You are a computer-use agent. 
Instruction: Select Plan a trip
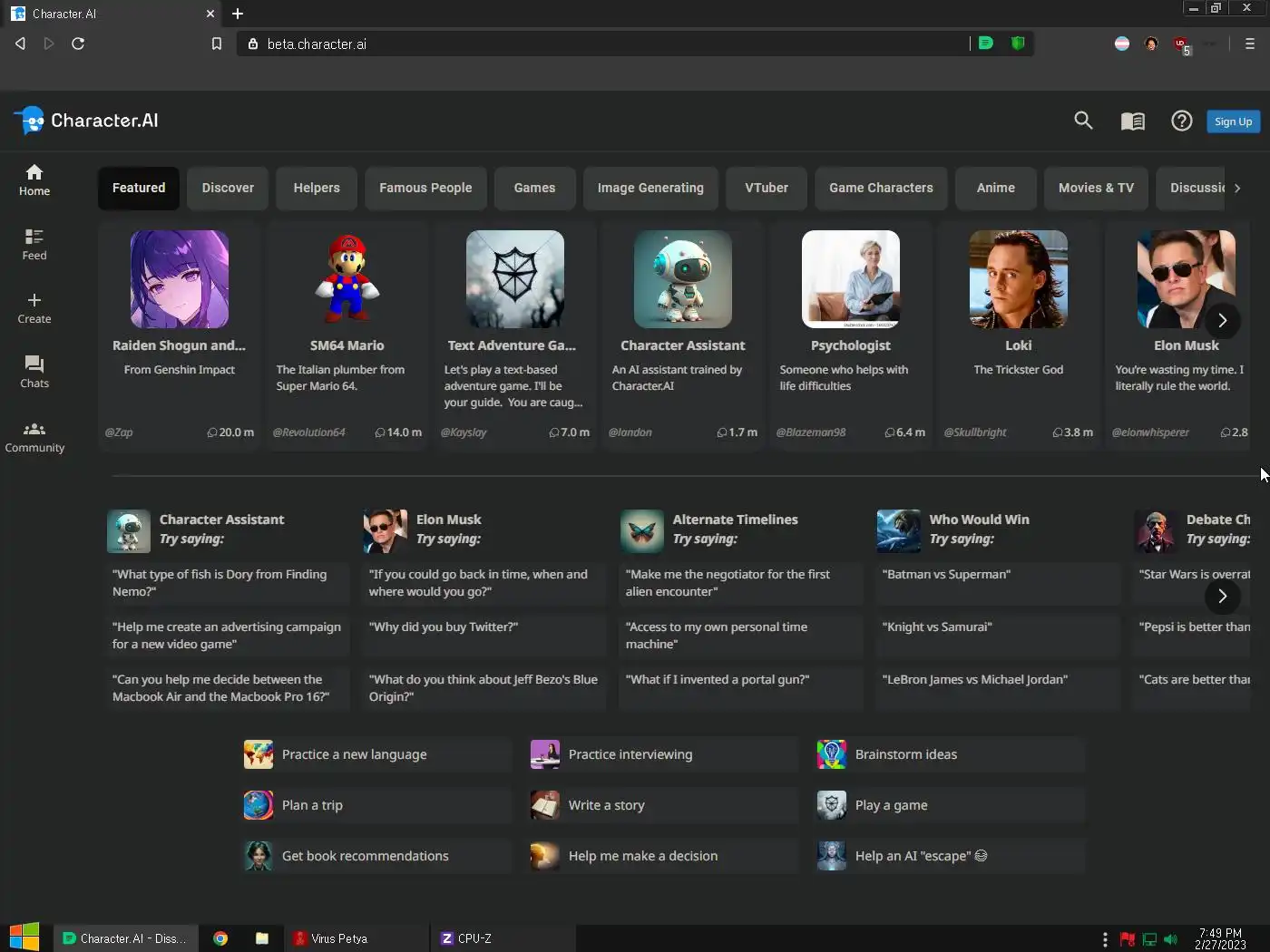[x=377, y=805]
